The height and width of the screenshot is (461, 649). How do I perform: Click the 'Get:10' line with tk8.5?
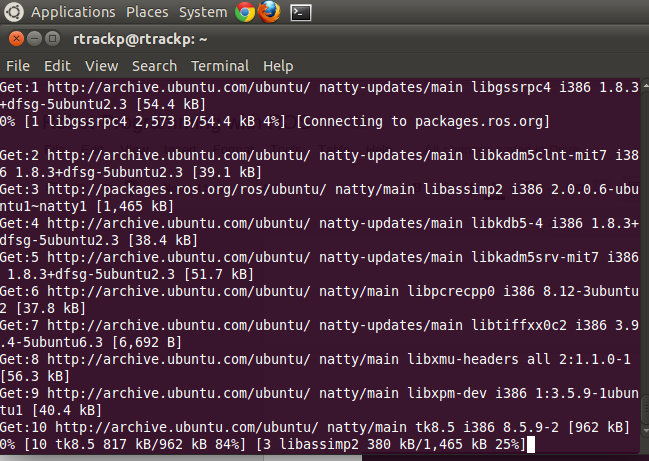(315, 427)
